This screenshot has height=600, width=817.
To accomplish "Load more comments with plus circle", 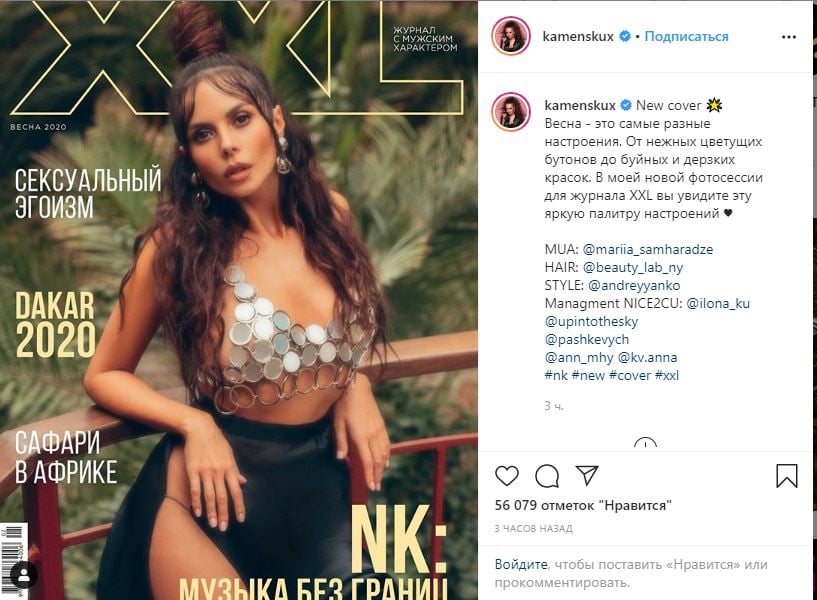I will coord(646,443).
